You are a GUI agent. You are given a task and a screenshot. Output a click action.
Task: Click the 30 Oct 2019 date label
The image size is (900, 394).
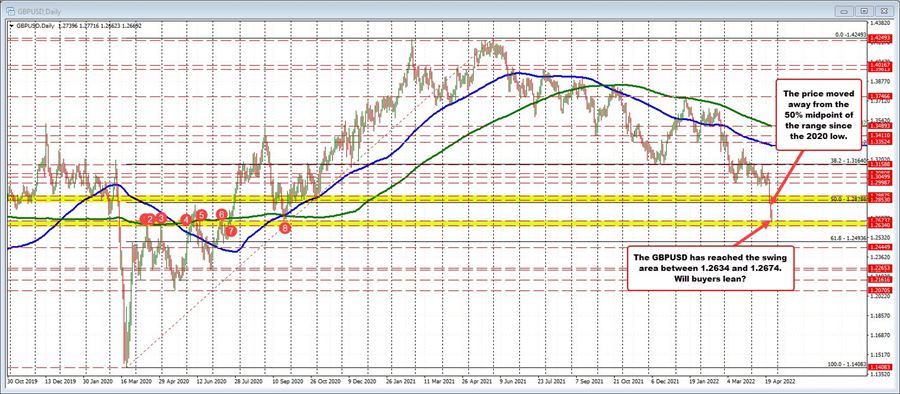pos(21,380)
